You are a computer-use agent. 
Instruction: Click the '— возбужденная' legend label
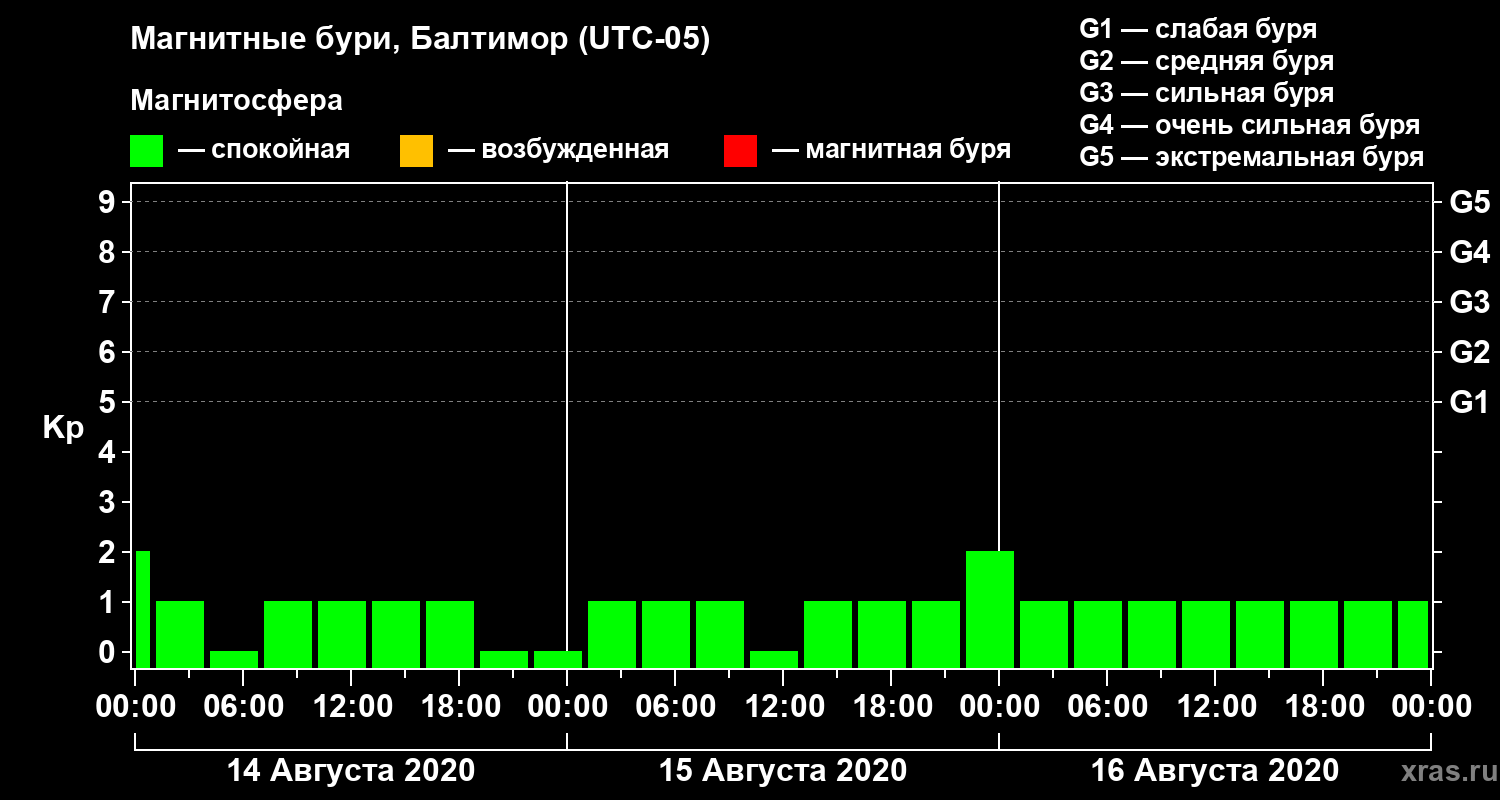tap(558, 150)
